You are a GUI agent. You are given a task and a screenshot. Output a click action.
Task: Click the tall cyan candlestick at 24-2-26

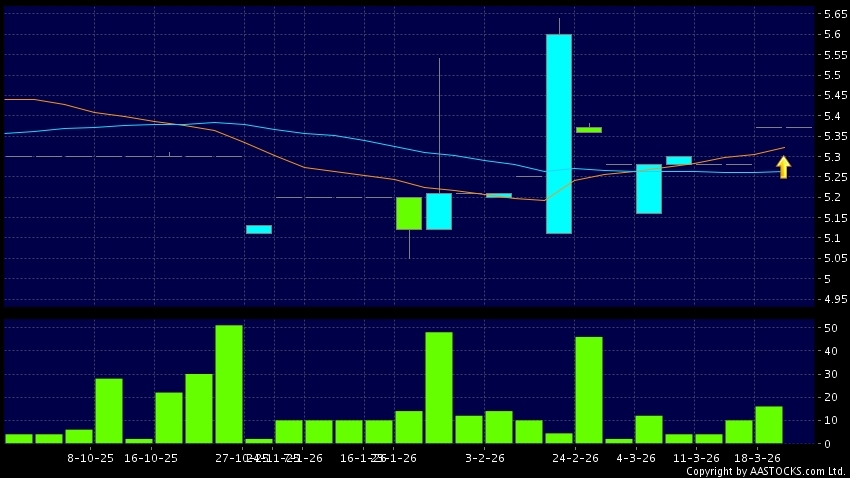[559, 133]
